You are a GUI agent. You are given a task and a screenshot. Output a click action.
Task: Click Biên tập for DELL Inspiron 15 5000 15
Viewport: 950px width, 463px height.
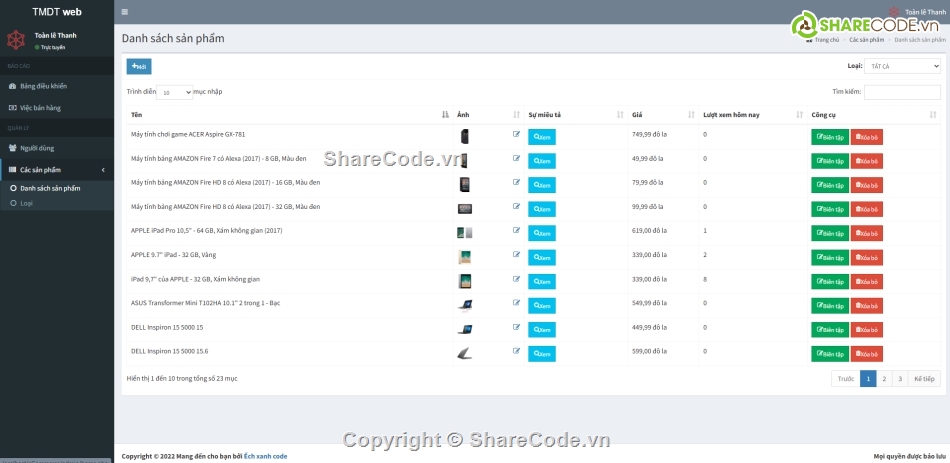pos(830,330)
